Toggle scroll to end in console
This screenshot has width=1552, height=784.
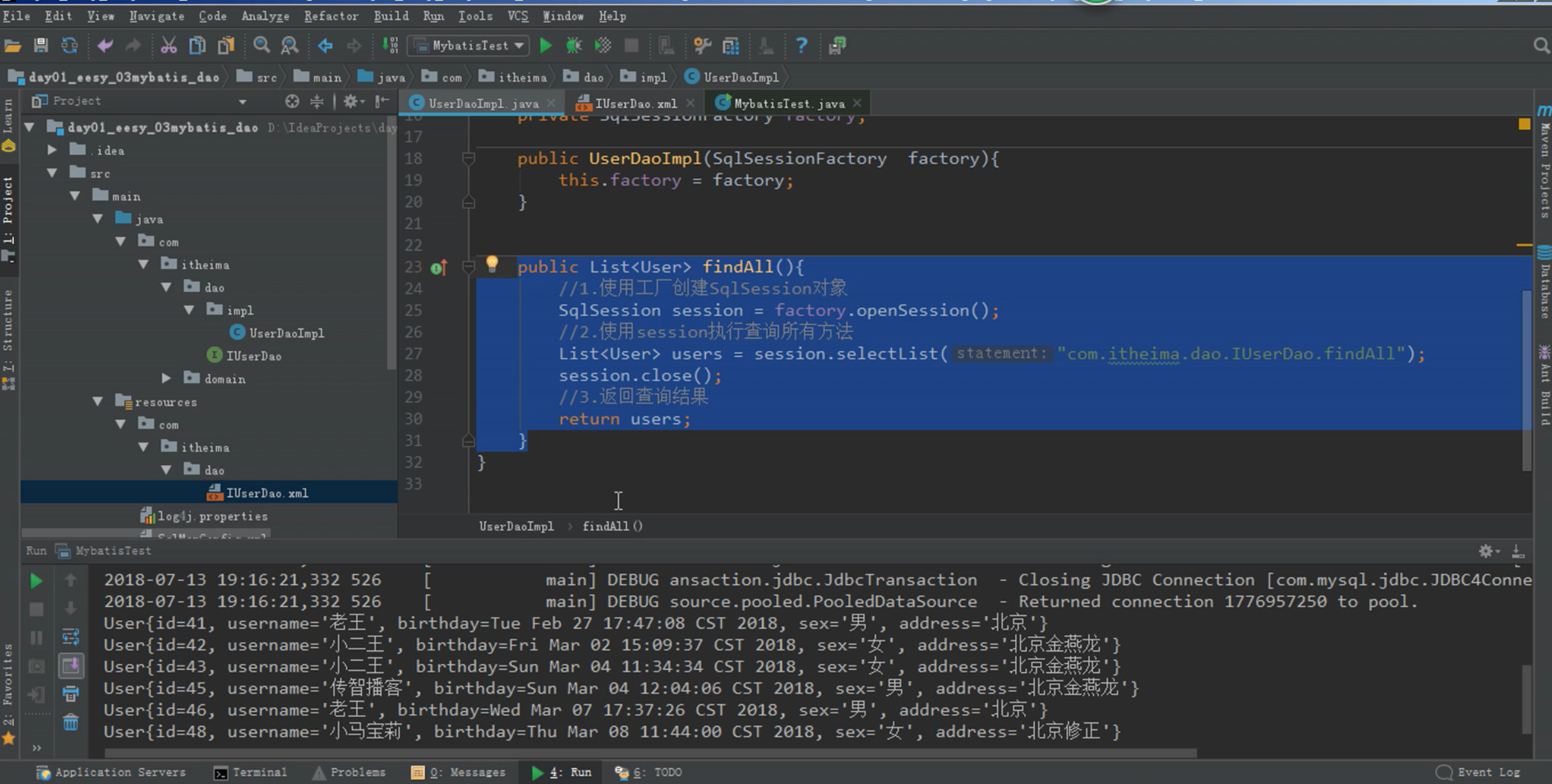(70, 665)
